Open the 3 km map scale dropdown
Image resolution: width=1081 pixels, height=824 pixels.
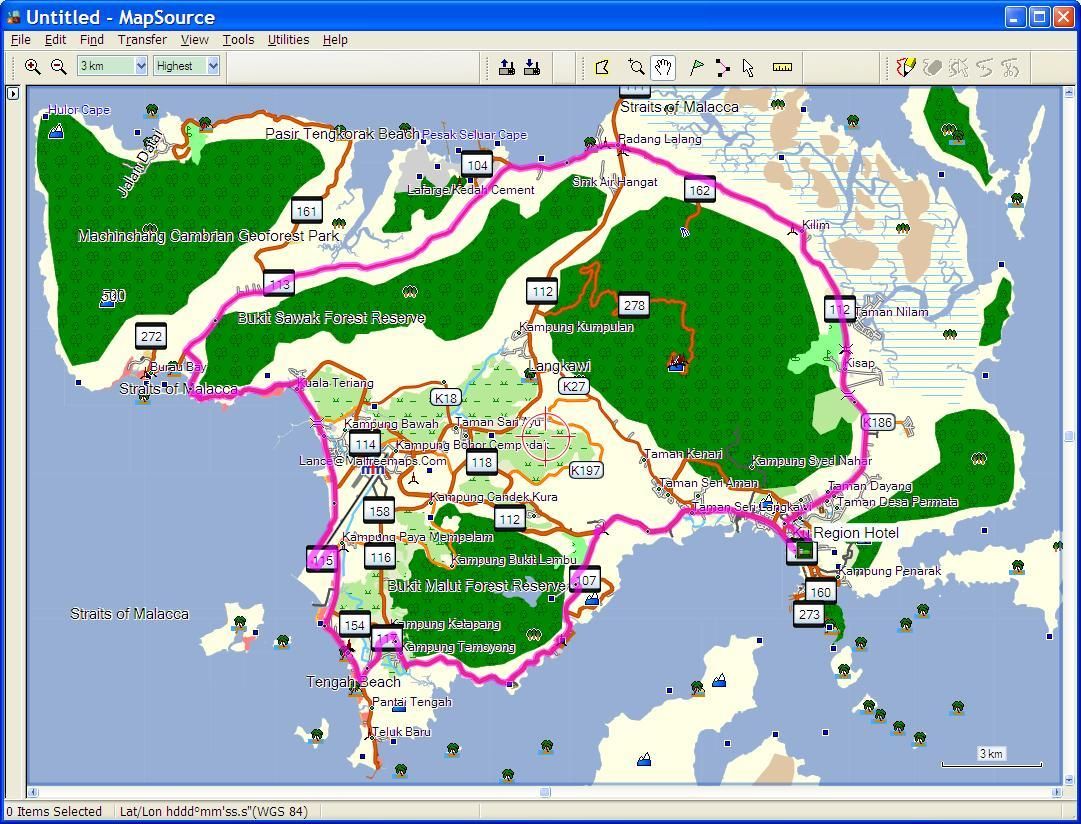tap(141, 66)
